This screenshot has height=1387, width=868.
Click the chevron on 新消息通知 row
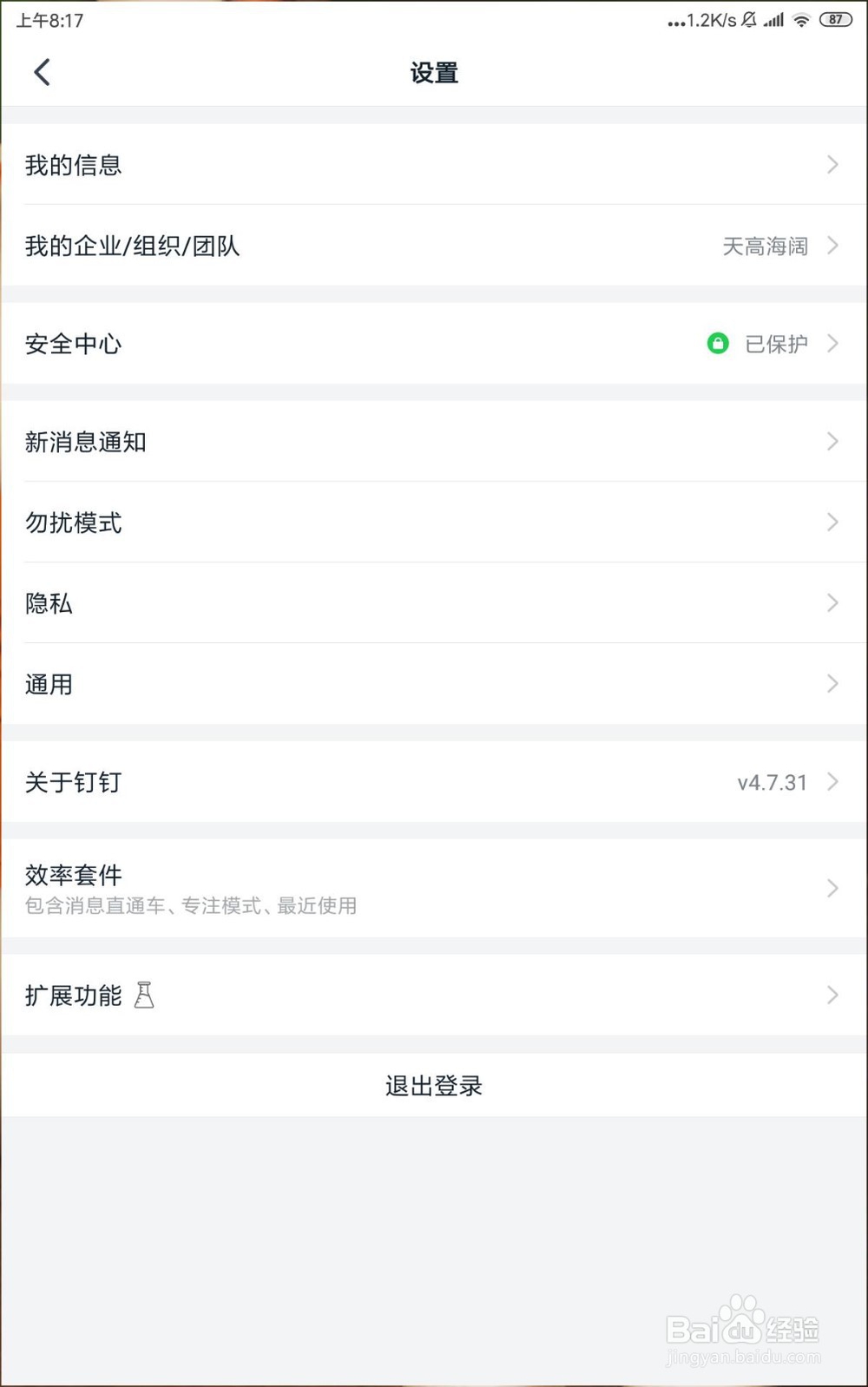(x=832, y=442)
